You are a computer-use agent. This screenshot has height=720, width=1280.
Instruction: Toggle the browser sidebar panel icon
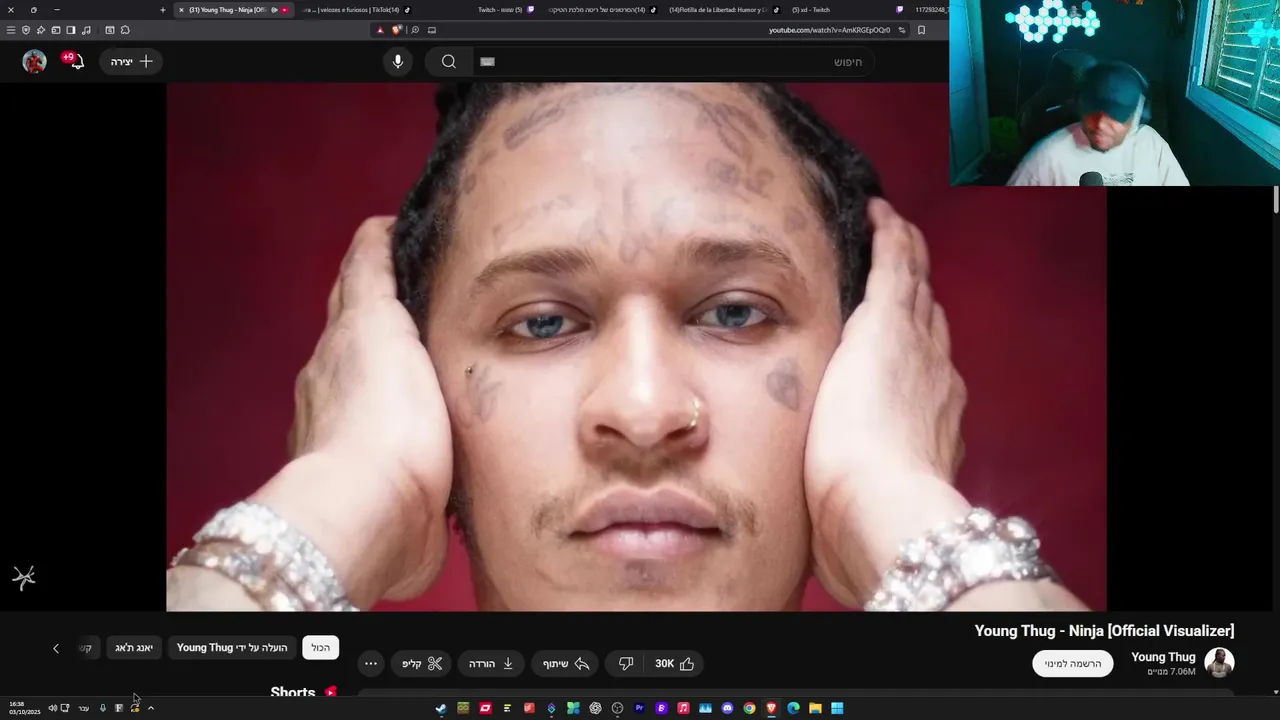tap(71, 30)
